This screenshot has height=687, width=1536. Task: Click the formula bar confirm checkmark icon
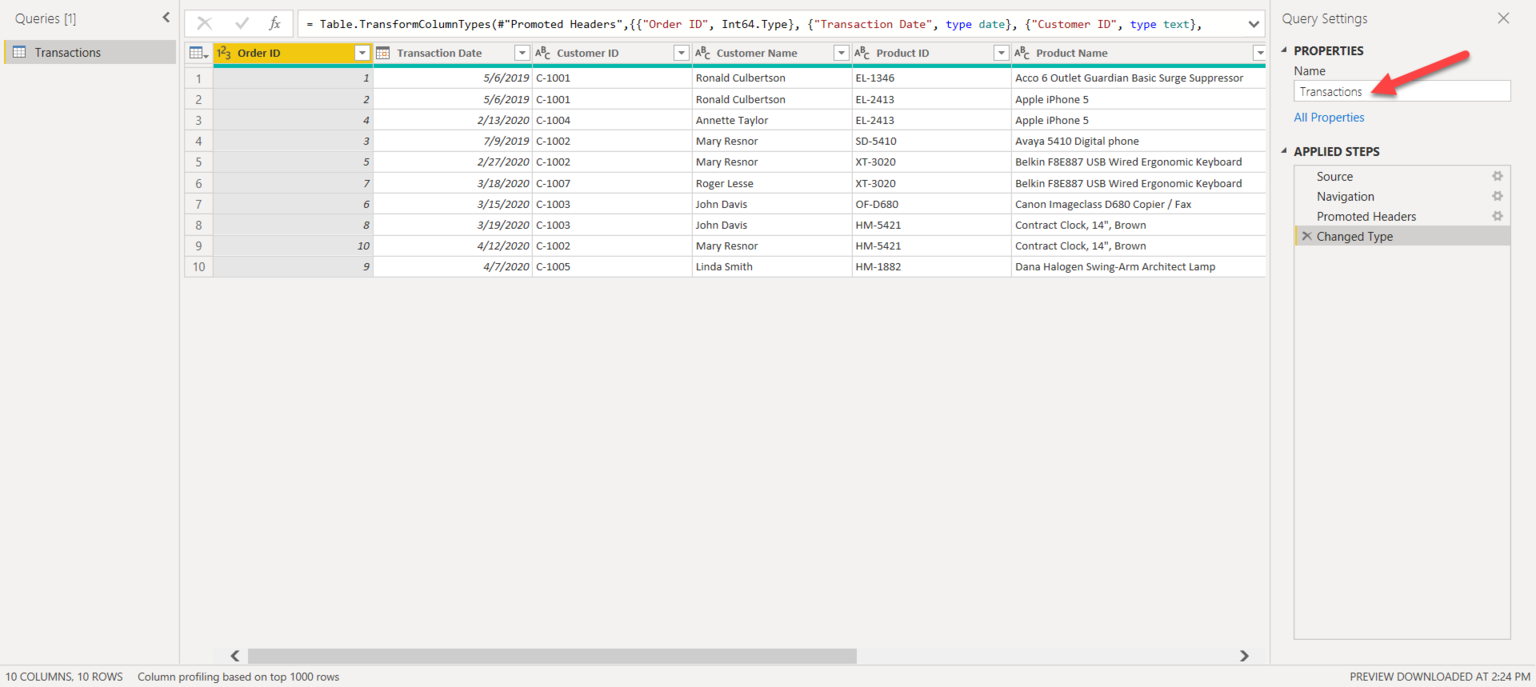click(241, 24)
